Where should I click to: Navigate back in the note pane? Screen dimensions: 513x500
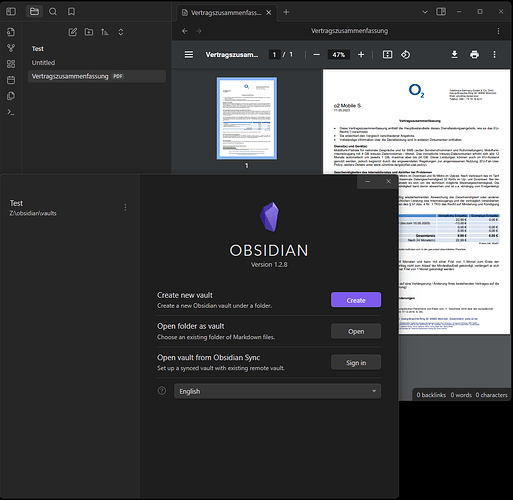coord(185,31)
